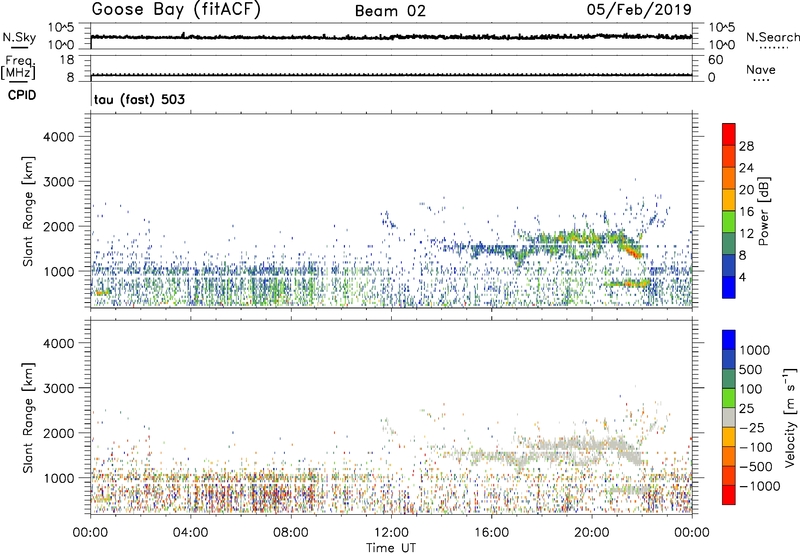The height and width of the screenshot is (554, 800).
Task: Click the "2000" range tick in power panel
Action: pyautogui.click(x=59, y=226)
